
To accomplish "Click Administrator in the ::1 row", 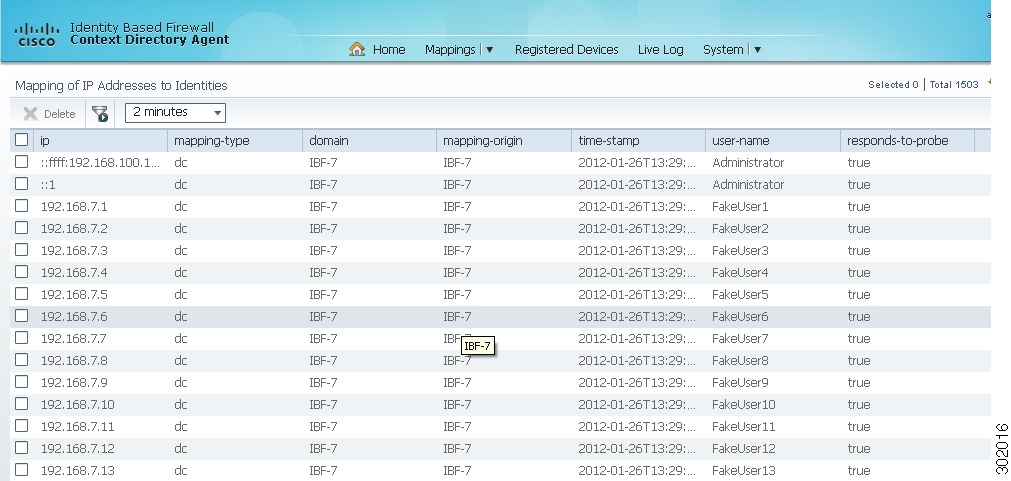I will coord(748,185).
